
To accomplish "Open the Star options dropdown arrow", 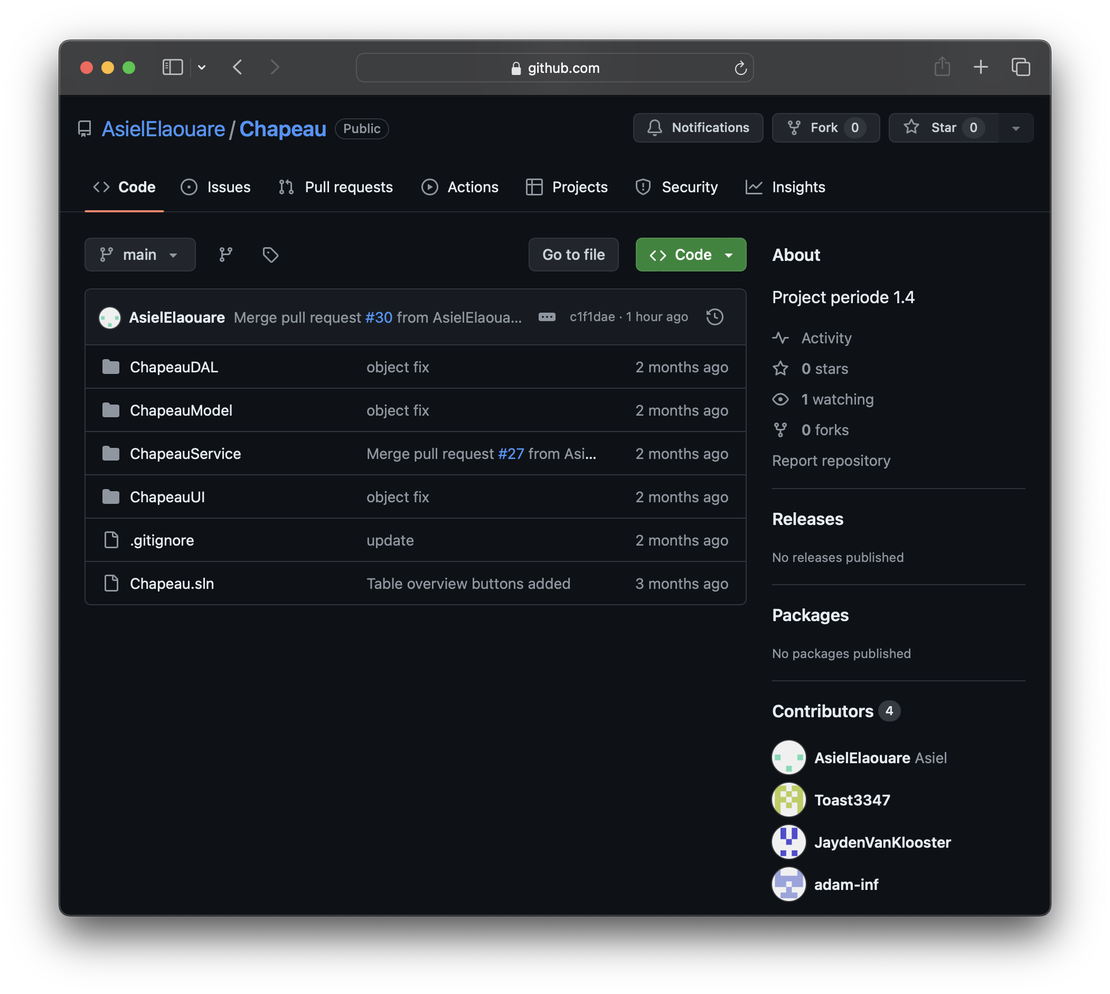I will click(x=1015, y=127).
